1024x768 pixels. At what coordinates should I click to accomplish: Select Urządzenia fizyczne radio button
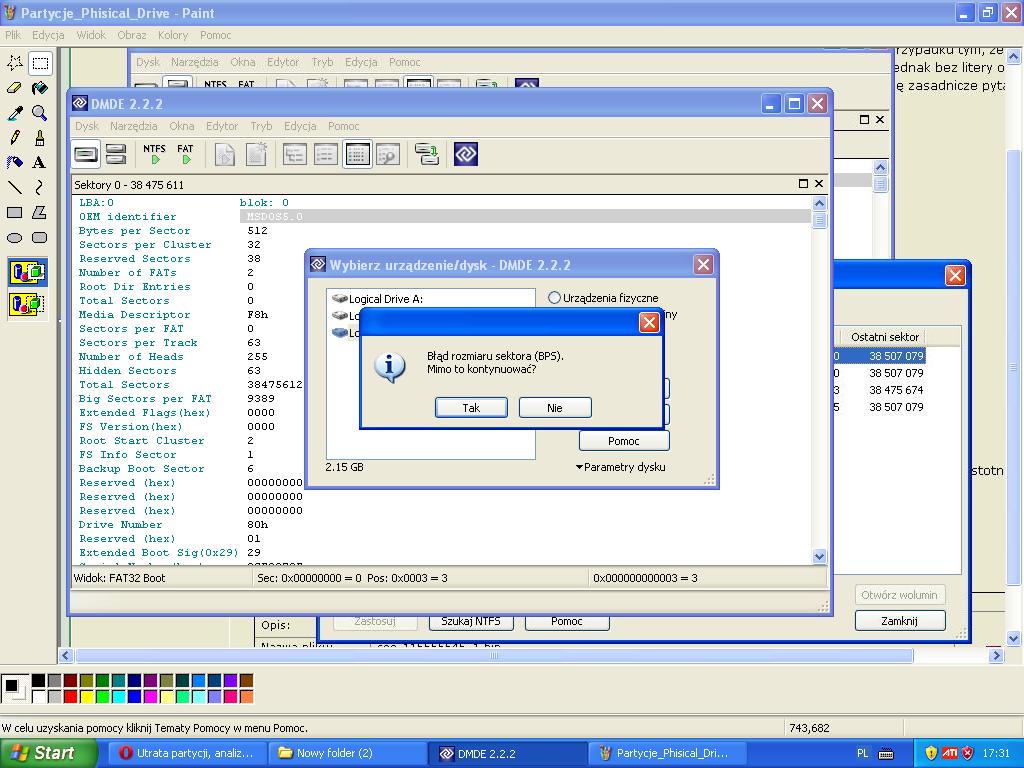554,298
